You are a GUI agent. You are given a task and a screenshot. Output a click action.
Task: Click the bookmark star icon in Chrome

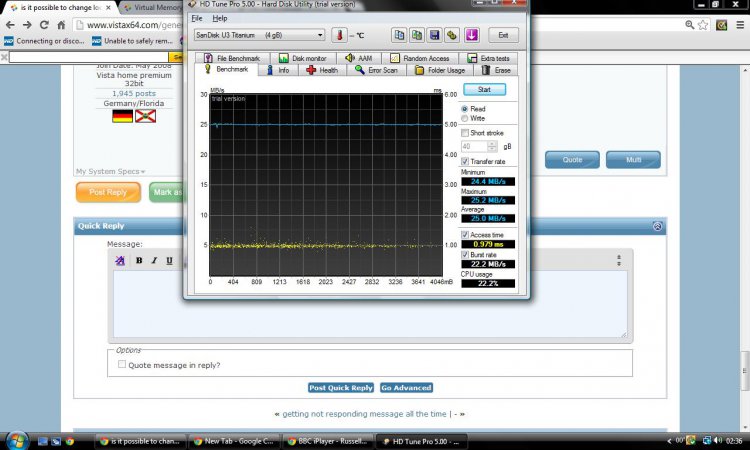(x=703, y=25)
